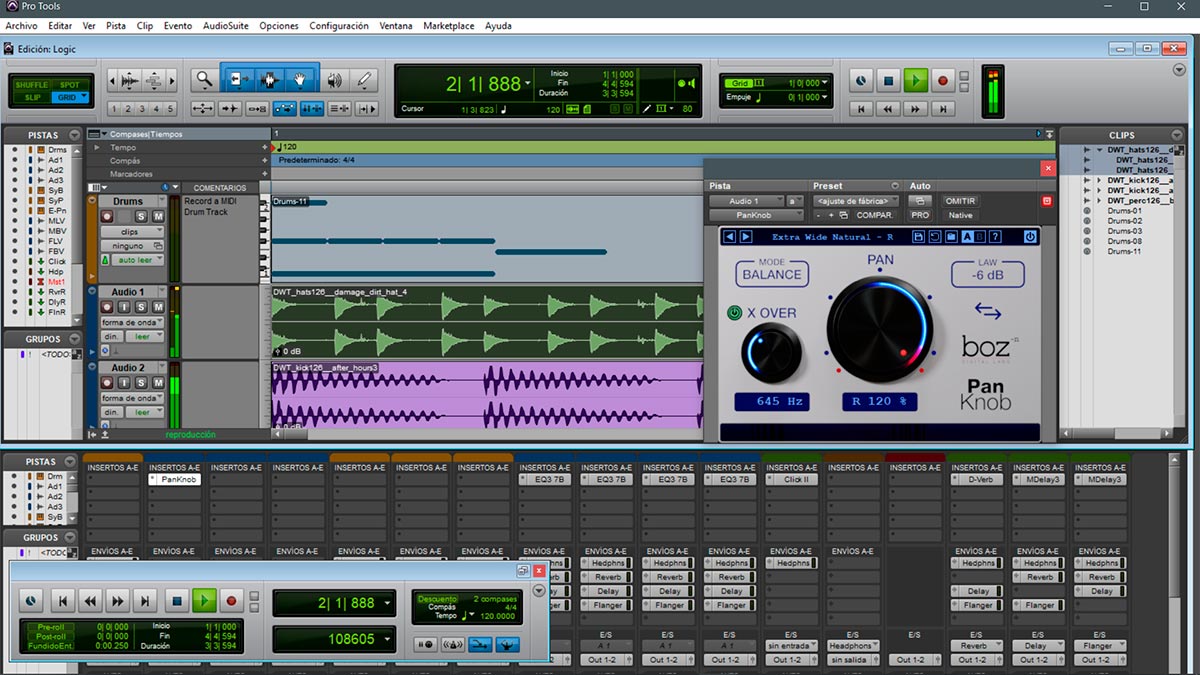The image size is (1200, 675).
Task: Click PanKnob undo/revert icon
Action: pyautogui.click(x=934, y=237)
